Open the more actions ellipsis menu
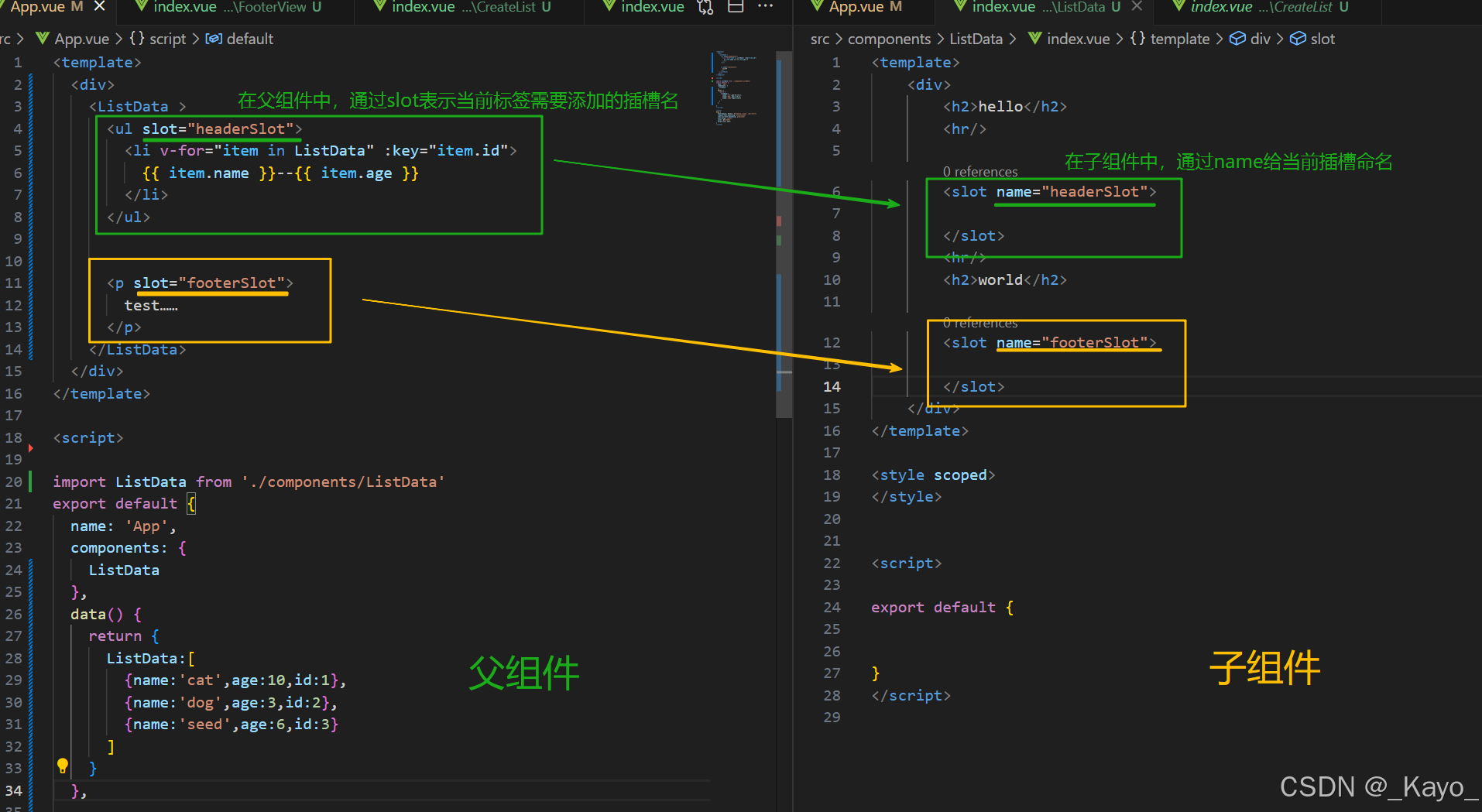 coord(765,7)
